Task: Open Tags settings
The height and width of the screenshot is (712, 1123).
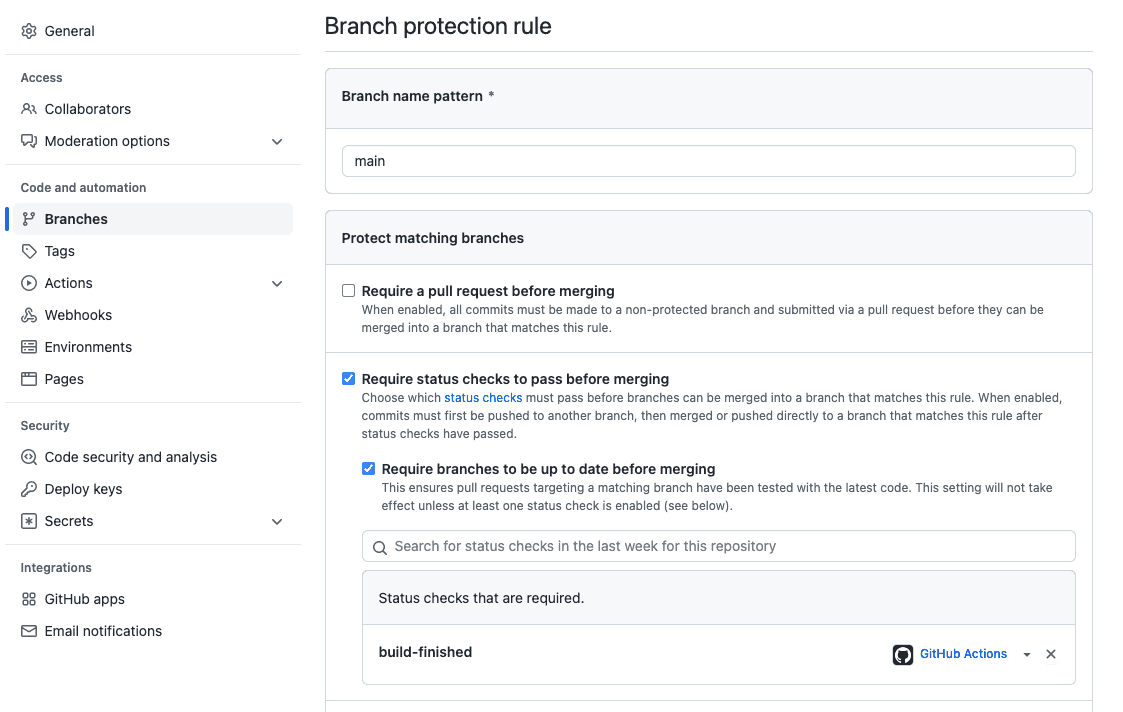Action: tap(59, 251)
